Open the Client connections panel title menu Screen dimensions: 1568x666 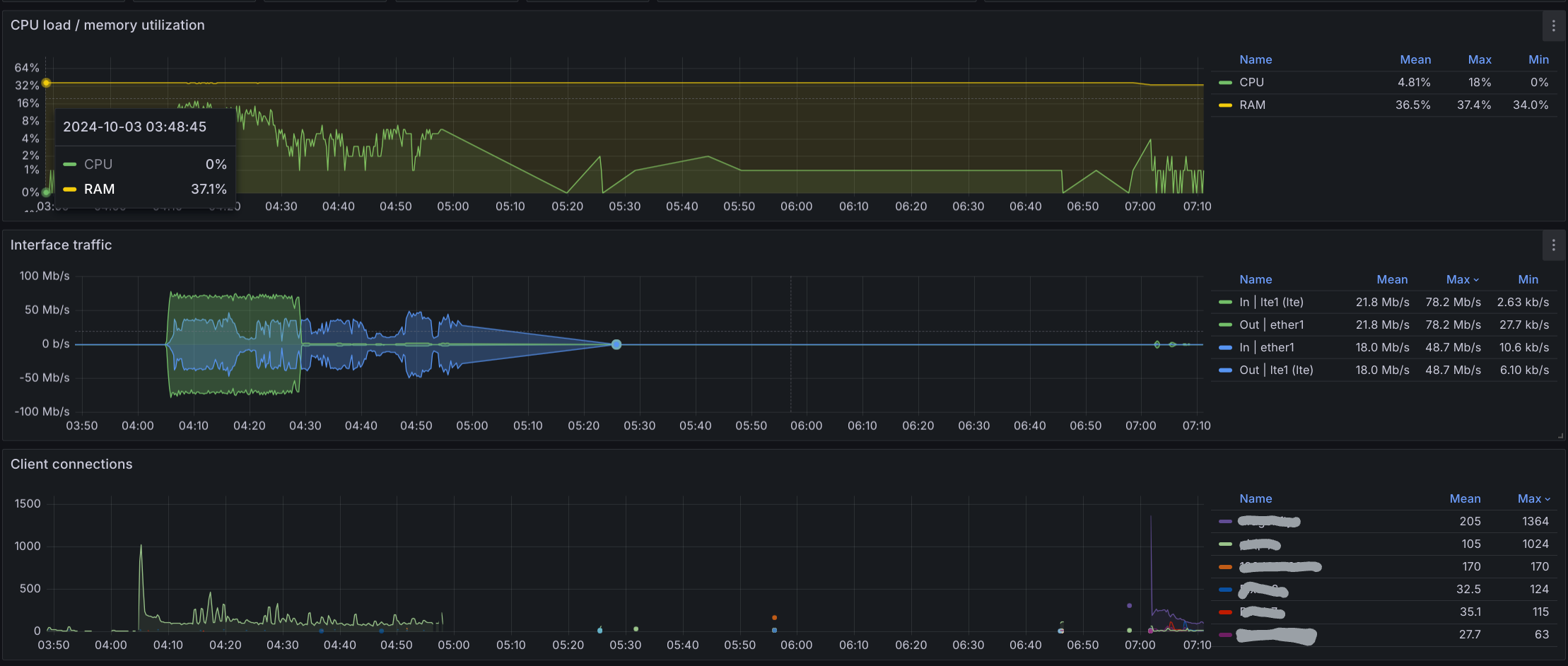click(x=71, y=464)
